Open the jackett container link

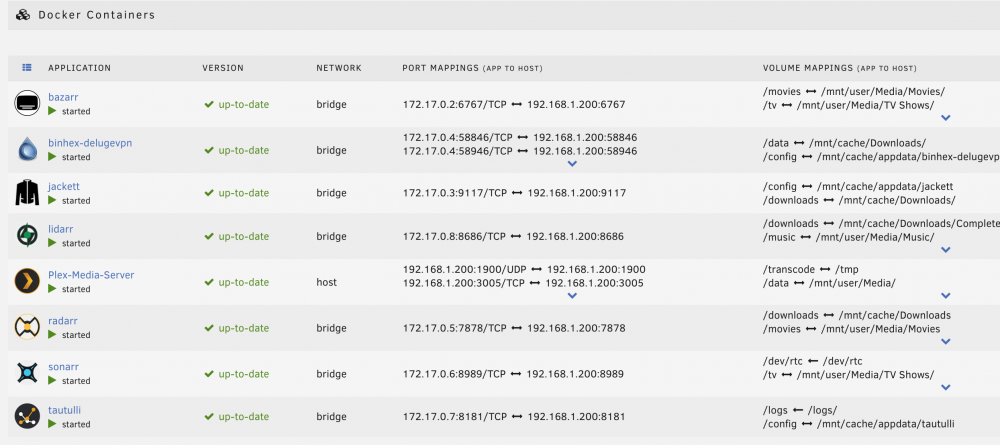point(64,186)
